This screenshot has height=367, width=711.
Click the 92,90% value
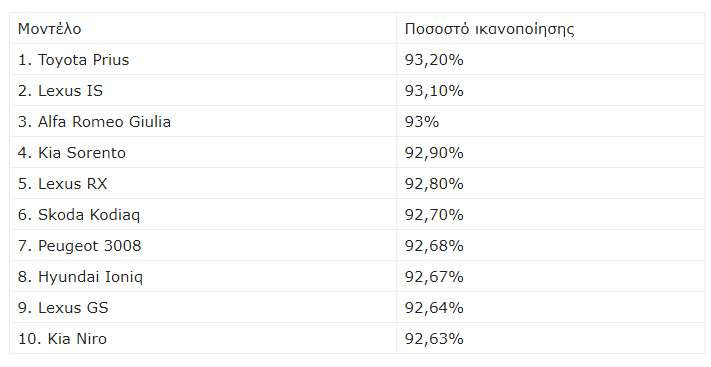(x=434, y=152)
